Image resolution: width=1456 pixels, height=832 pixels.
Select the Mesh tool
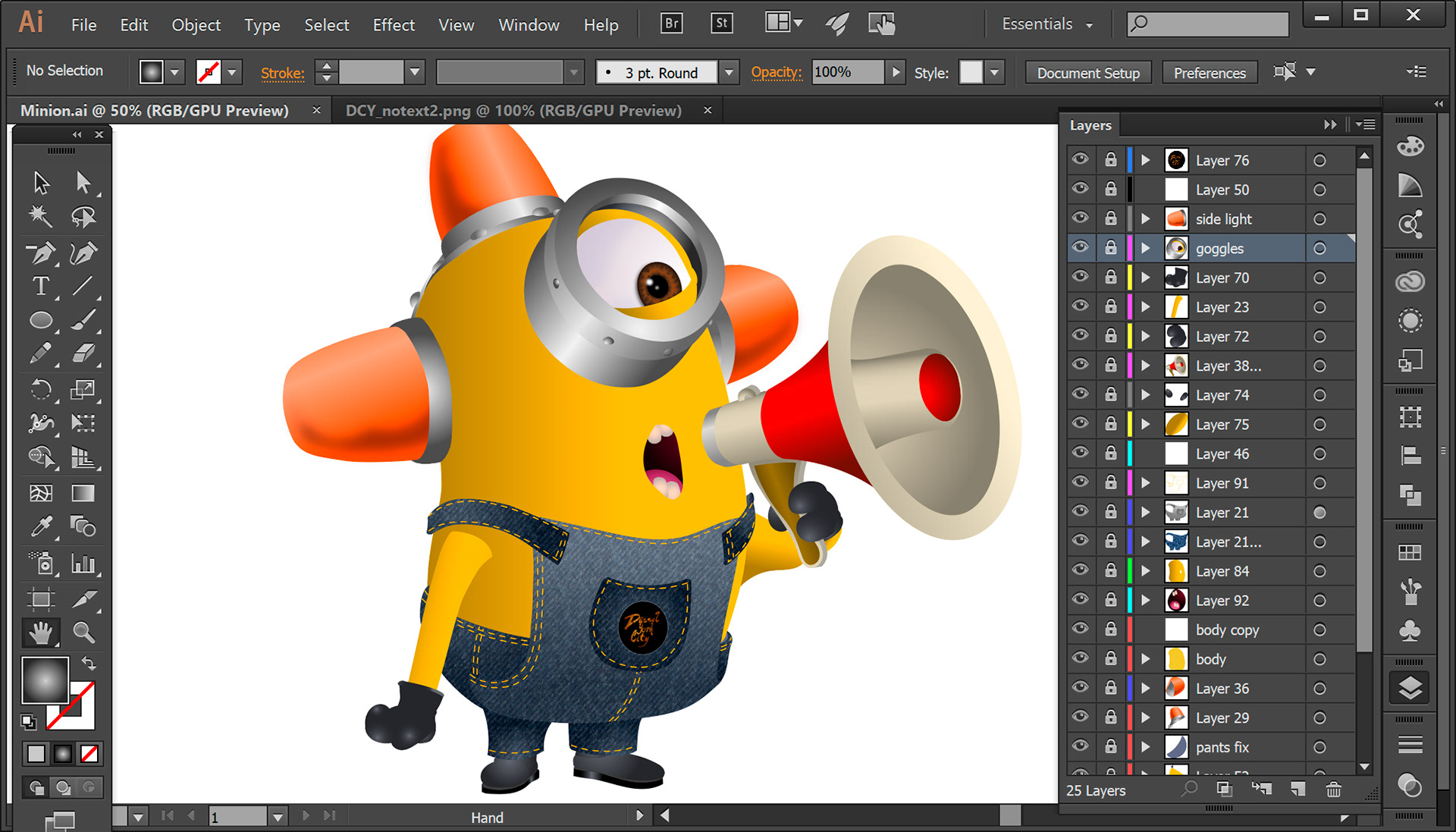(x=41, y=494)
